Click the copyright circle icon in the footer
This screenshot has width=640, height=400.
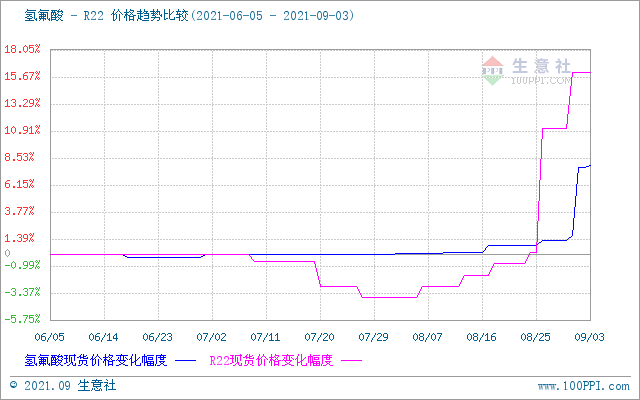(x=14, y=385)
